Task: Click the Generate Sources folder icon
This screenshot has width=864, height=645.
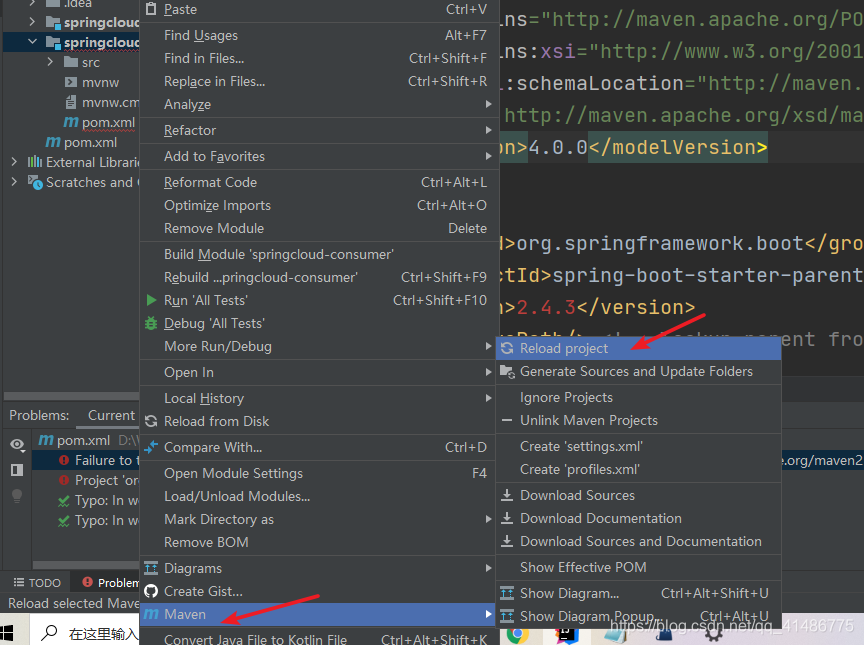Action: click(x=507, y=372)
